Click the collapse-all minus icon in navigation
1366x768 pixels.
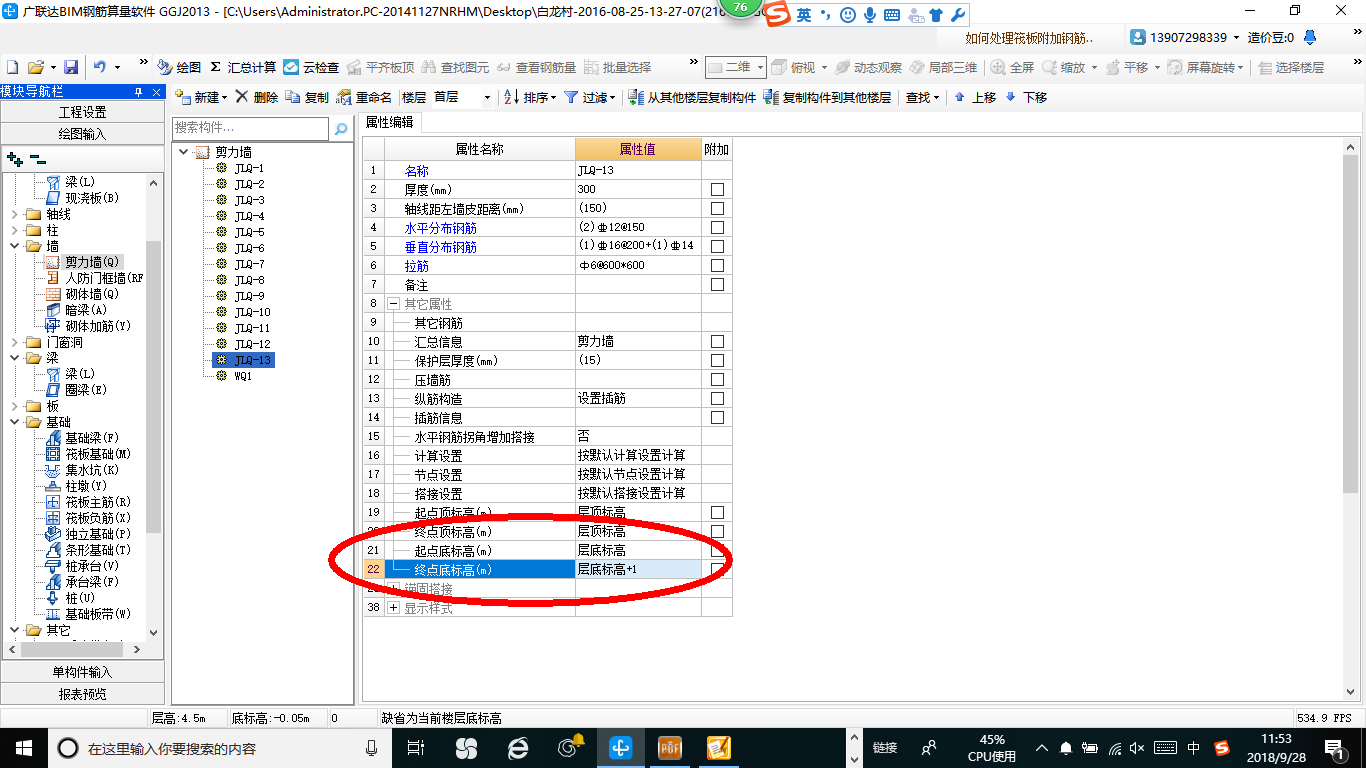(x=37, y=158)
